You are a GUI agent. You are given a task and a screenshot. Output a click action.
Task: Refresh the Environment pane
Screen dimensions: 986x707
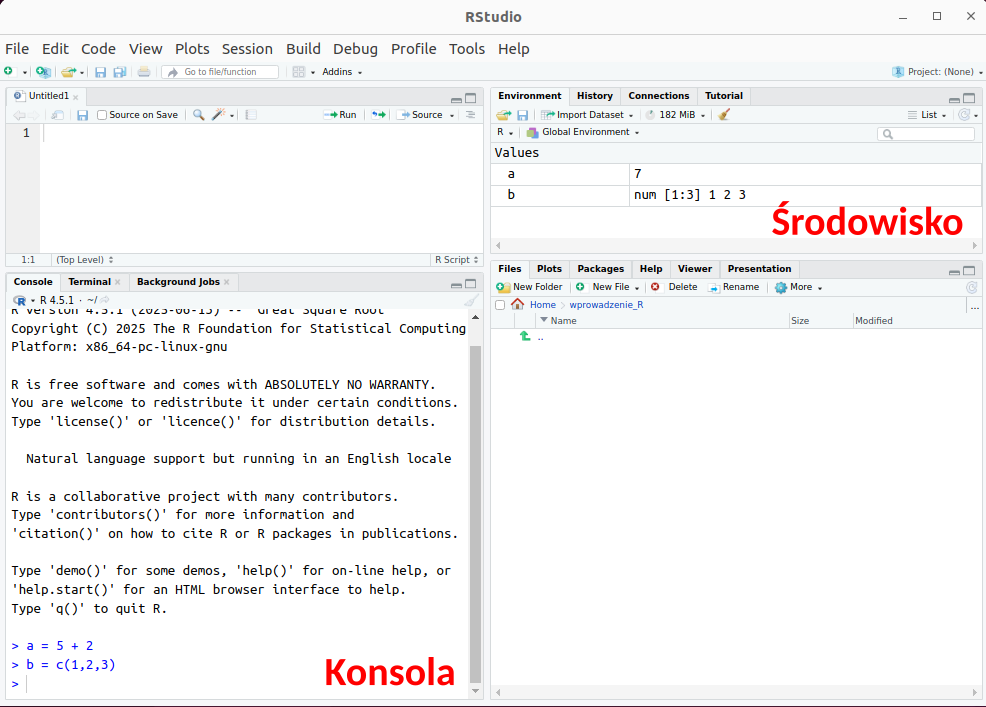pos(964,114)
